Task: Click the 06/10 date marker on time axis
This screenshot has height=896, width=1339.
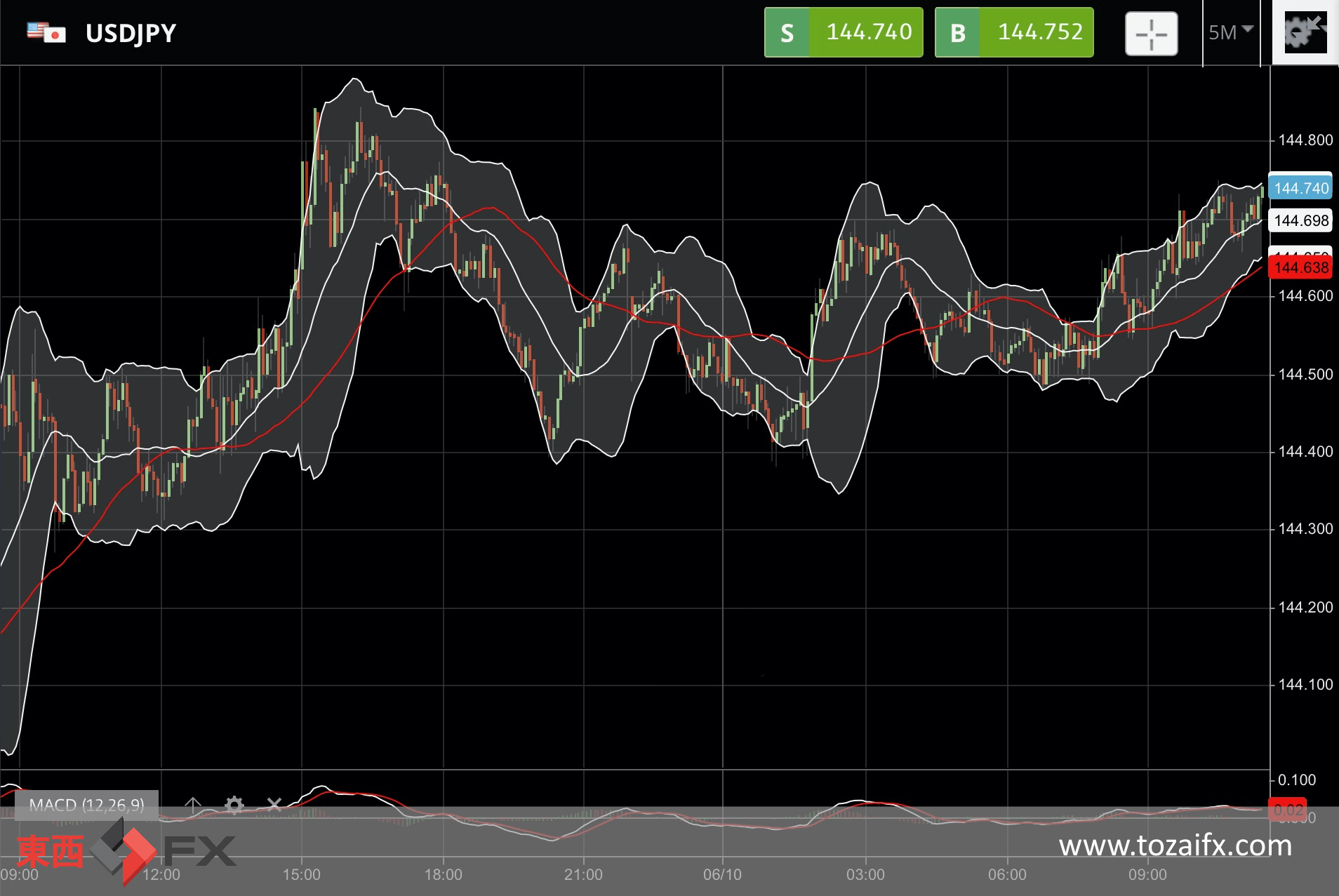Action: pyautogui.click(x=723, y=874)
